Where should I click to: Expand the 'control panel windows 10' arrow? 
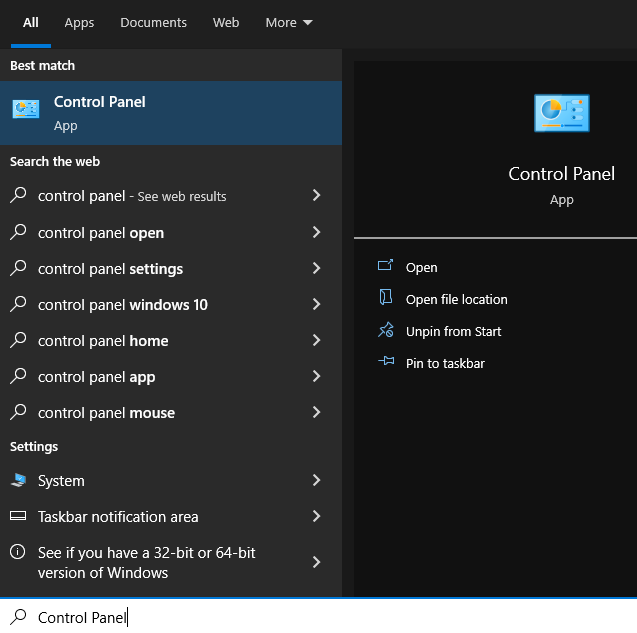point(316,304)
